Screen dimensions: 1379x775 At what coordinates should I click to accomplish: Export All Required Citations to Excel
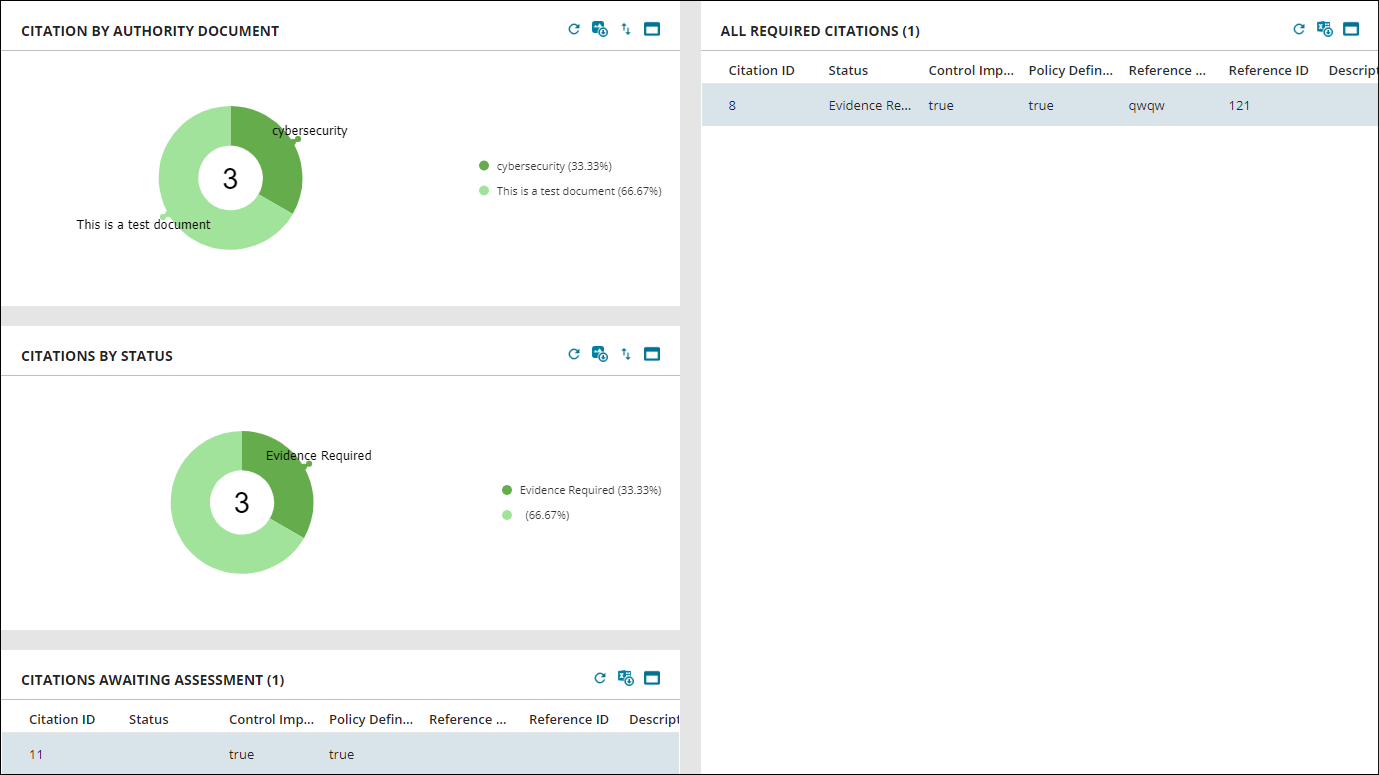click(1324, 29)
